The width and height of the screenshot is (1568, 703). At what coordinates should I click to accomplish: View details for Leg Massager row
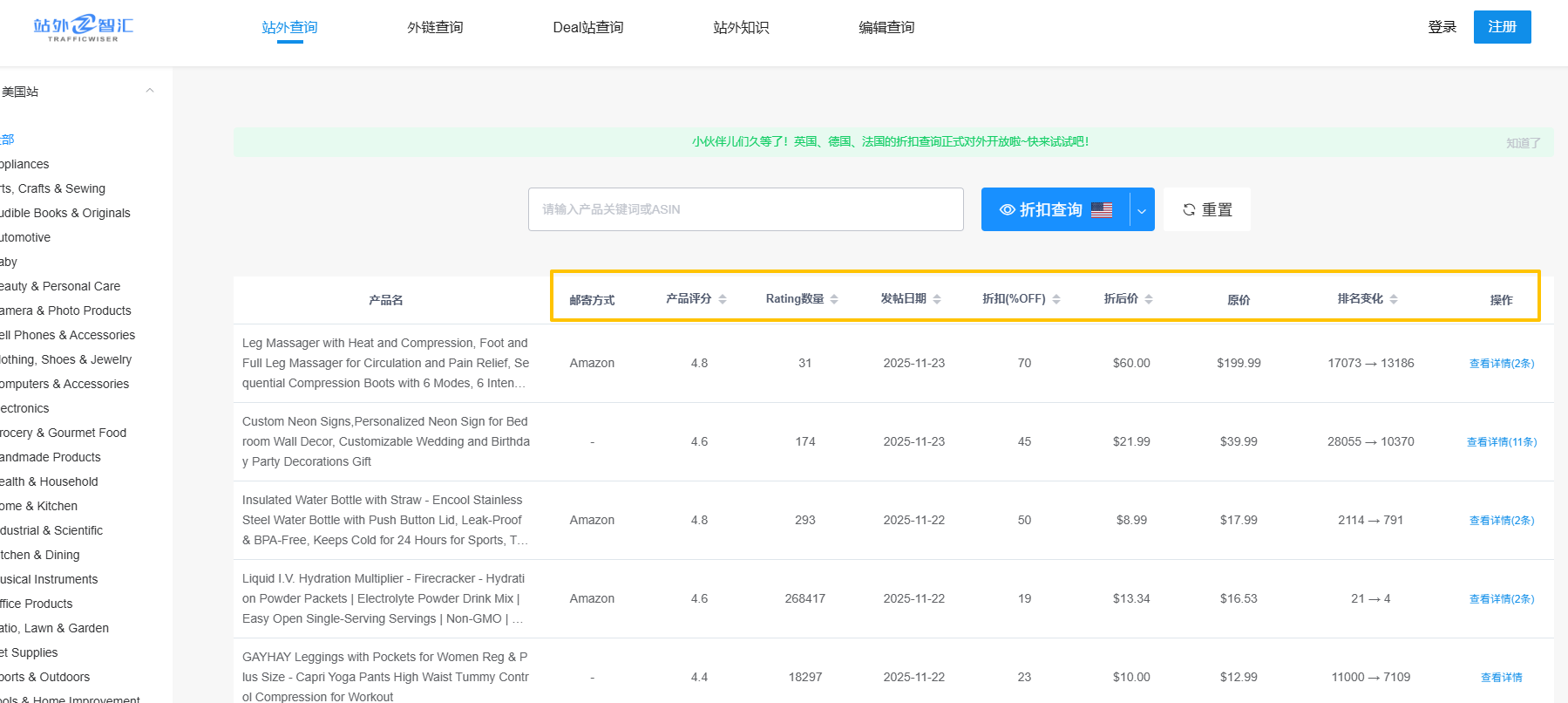tap(1502, 364)
